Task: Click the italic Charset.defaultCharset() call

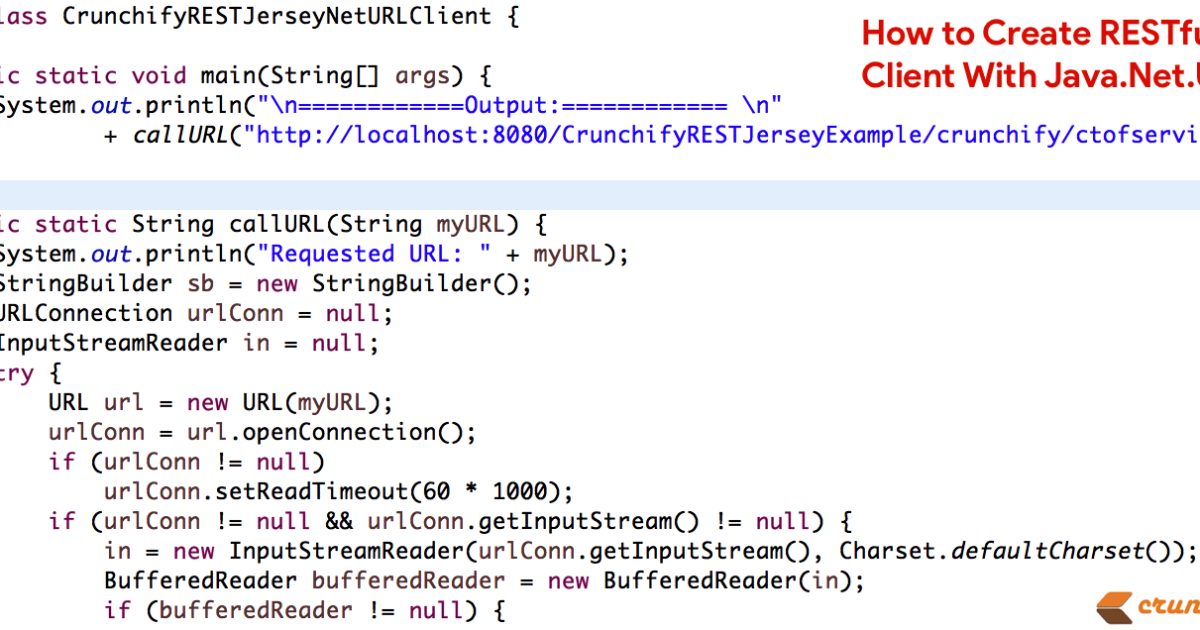Action: [x=1016, y=551]
